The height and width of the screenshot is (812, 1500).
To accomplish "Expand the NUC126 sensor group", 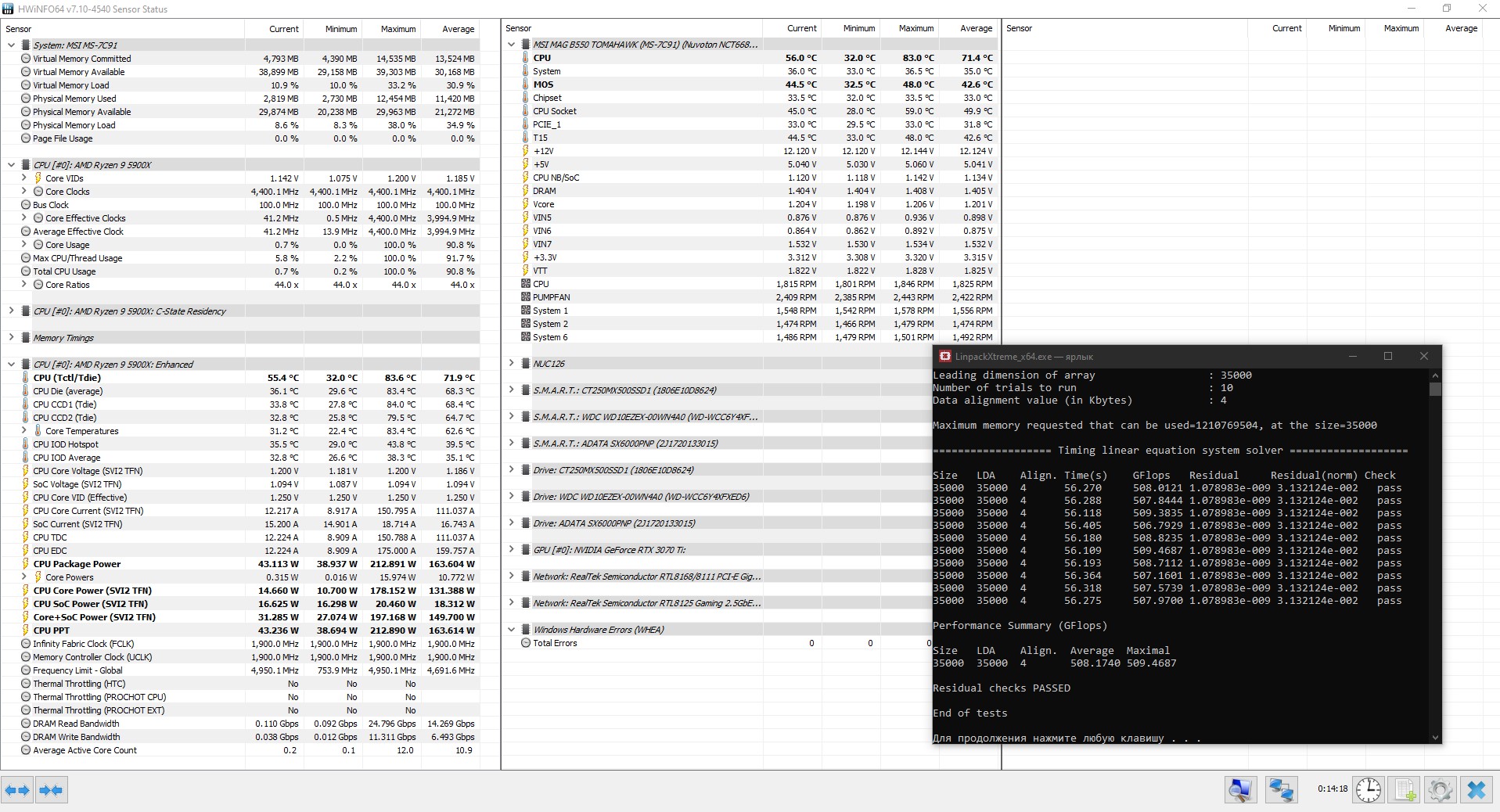I will [x=511, y=364].
